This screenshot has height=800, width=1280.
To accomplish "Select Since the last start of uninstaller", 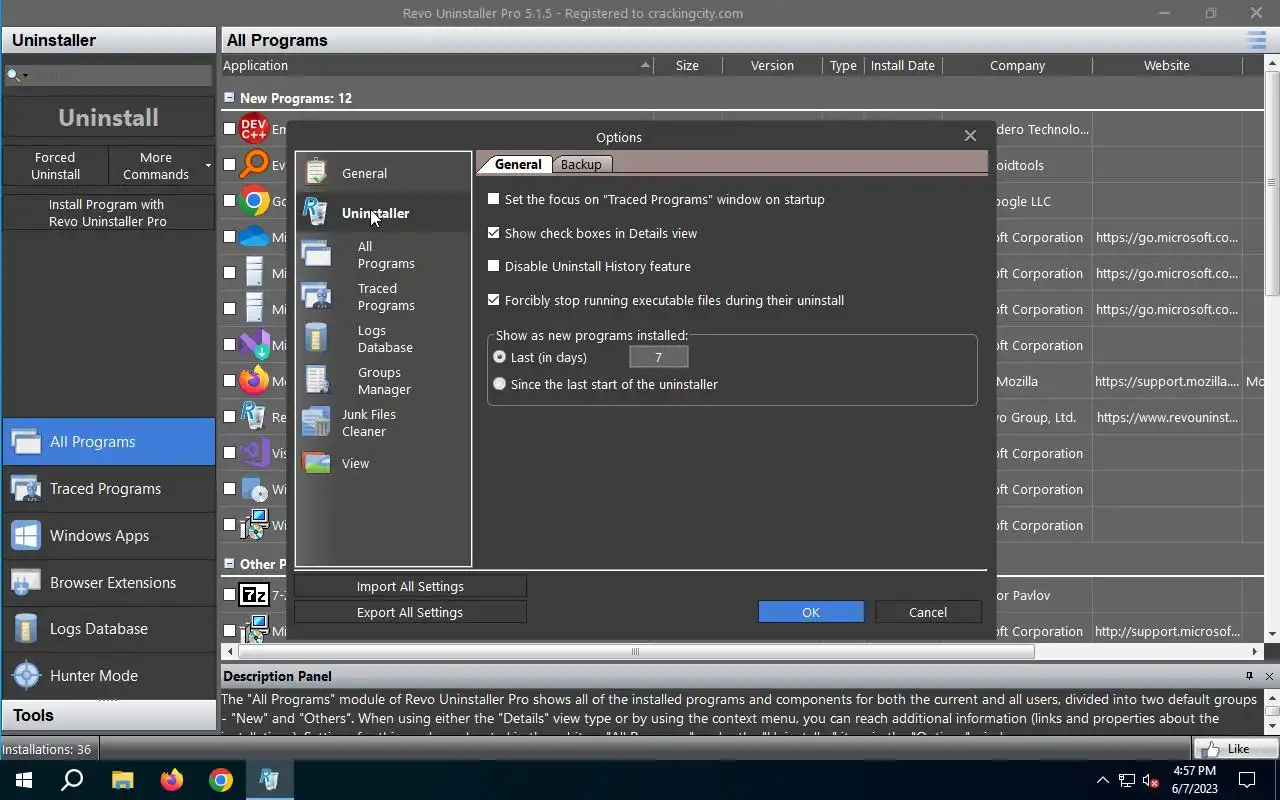I will [500, 384].
